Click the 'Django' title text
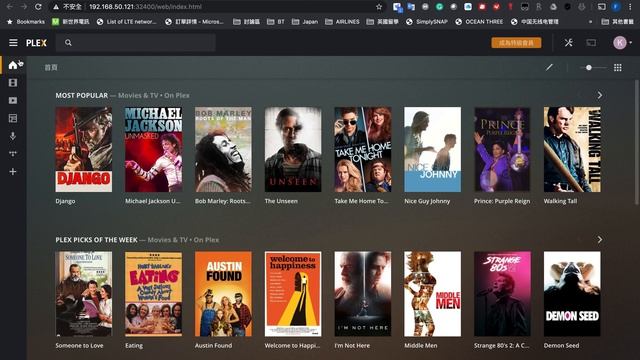This screenshot has width=640, height=360. [x=65, y=201]
